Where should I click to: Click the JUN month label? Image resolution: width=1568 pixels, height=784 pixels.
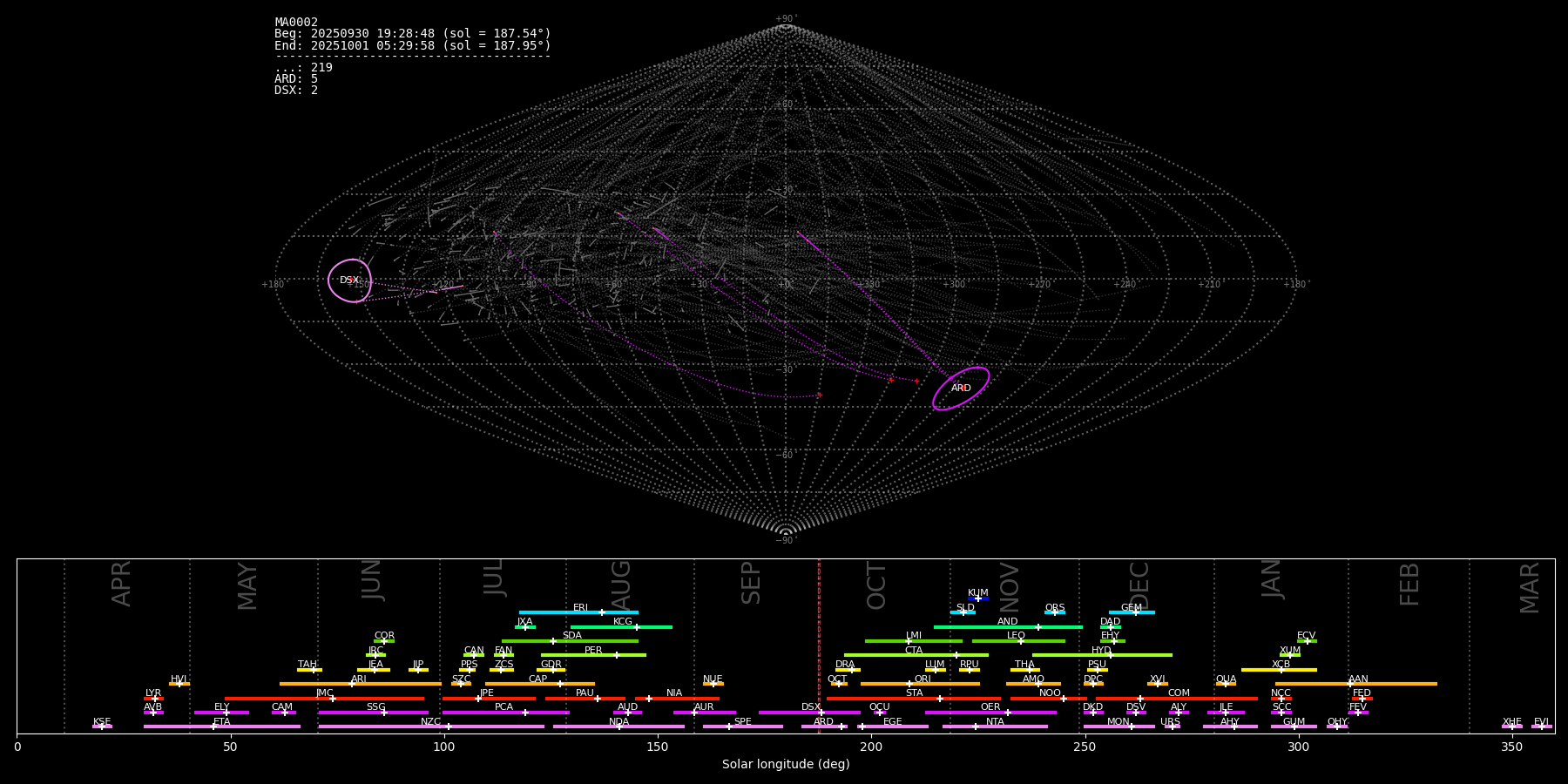point(372,580)
